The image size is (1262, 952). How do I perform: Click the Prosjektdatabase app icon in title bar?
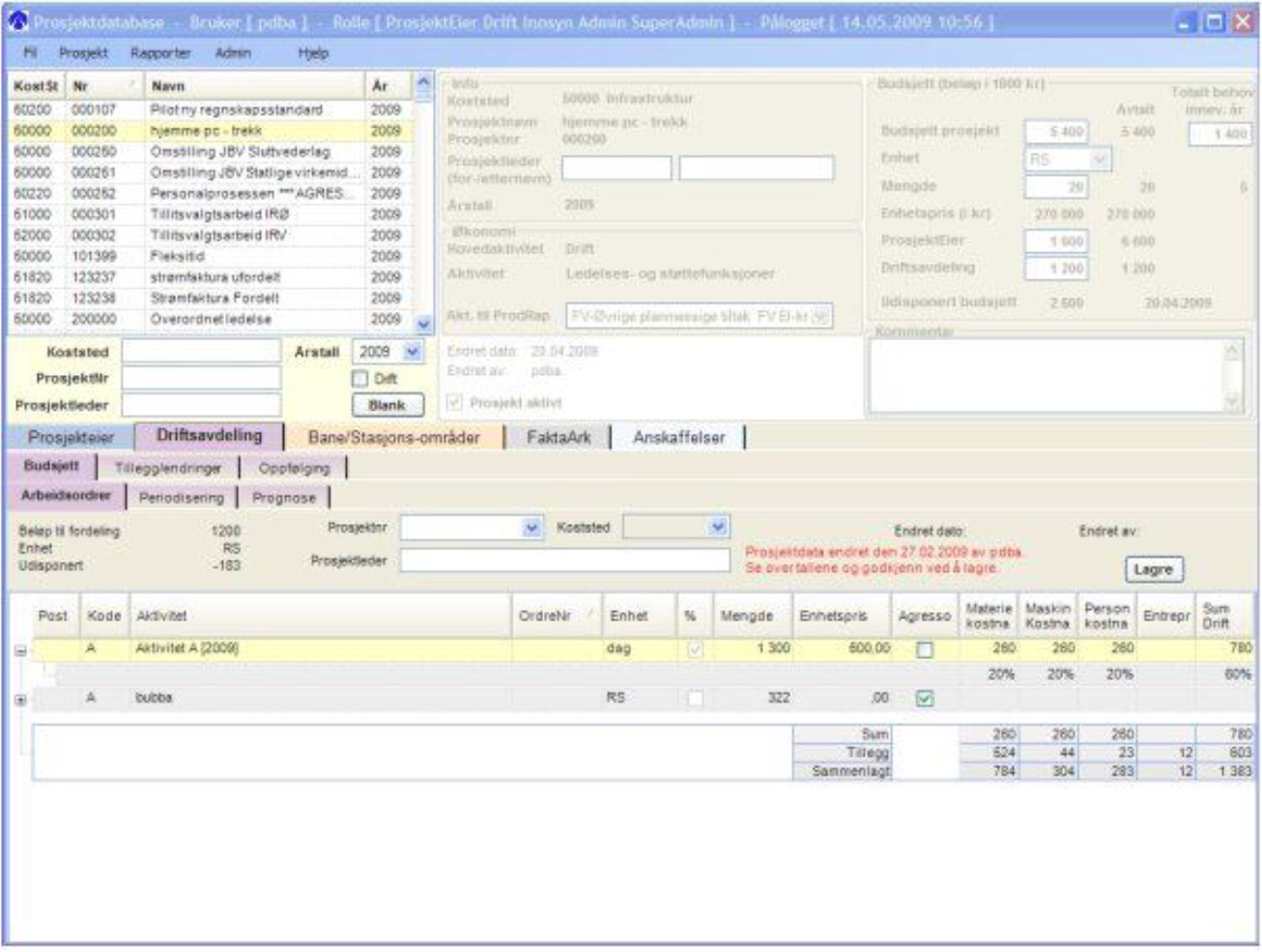(17, 20)
